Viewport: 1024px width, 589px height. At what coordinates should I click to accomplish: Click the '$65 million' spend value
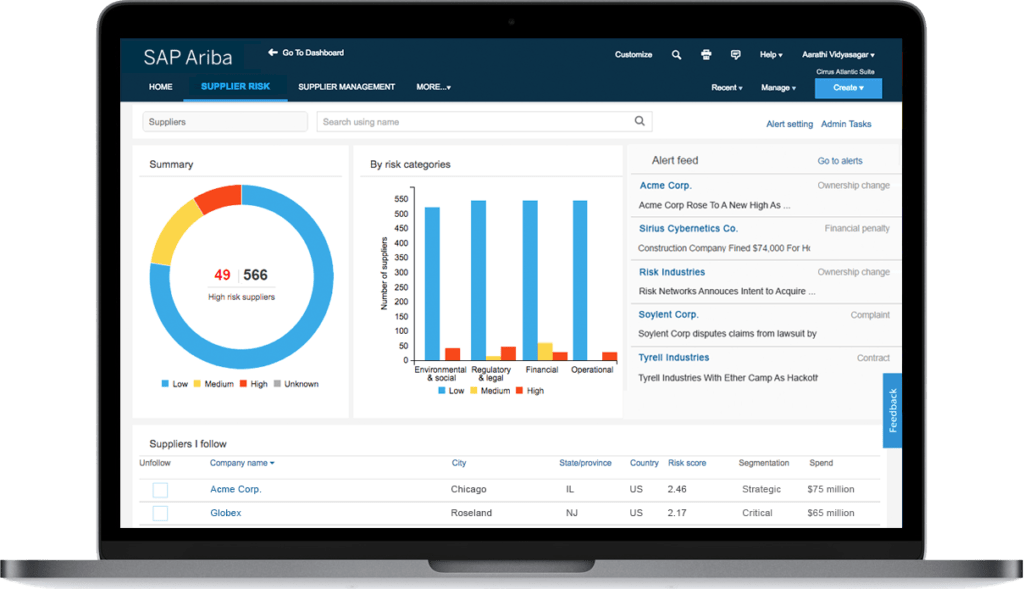(x=831, y=513)
